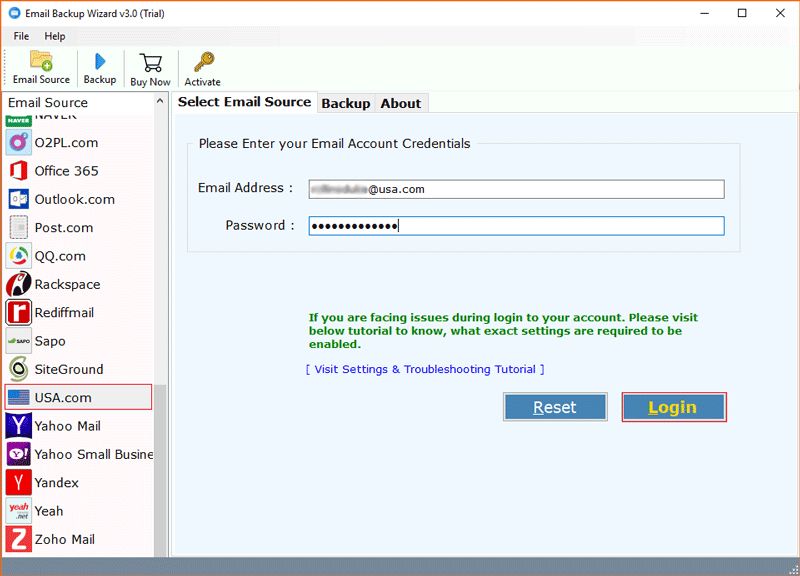Choose Yandex as the email source
800x576 pixels.
(56, 482)
